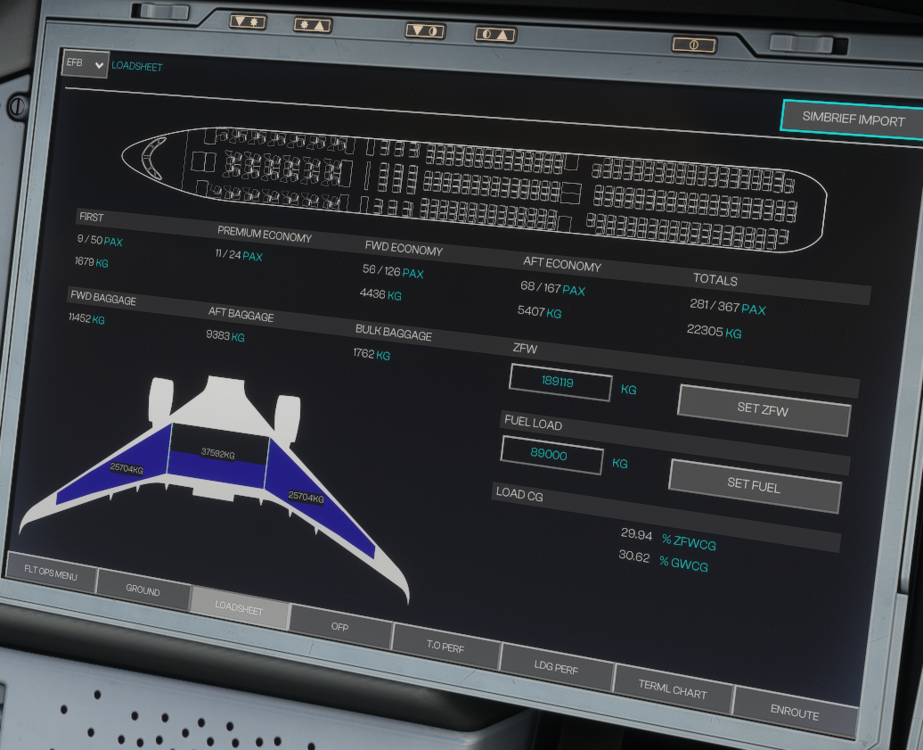Image resolution: width=923 pixels, height=750 pixels.
Task: Open the EFB dropdown menu
Action: [84, 64]
